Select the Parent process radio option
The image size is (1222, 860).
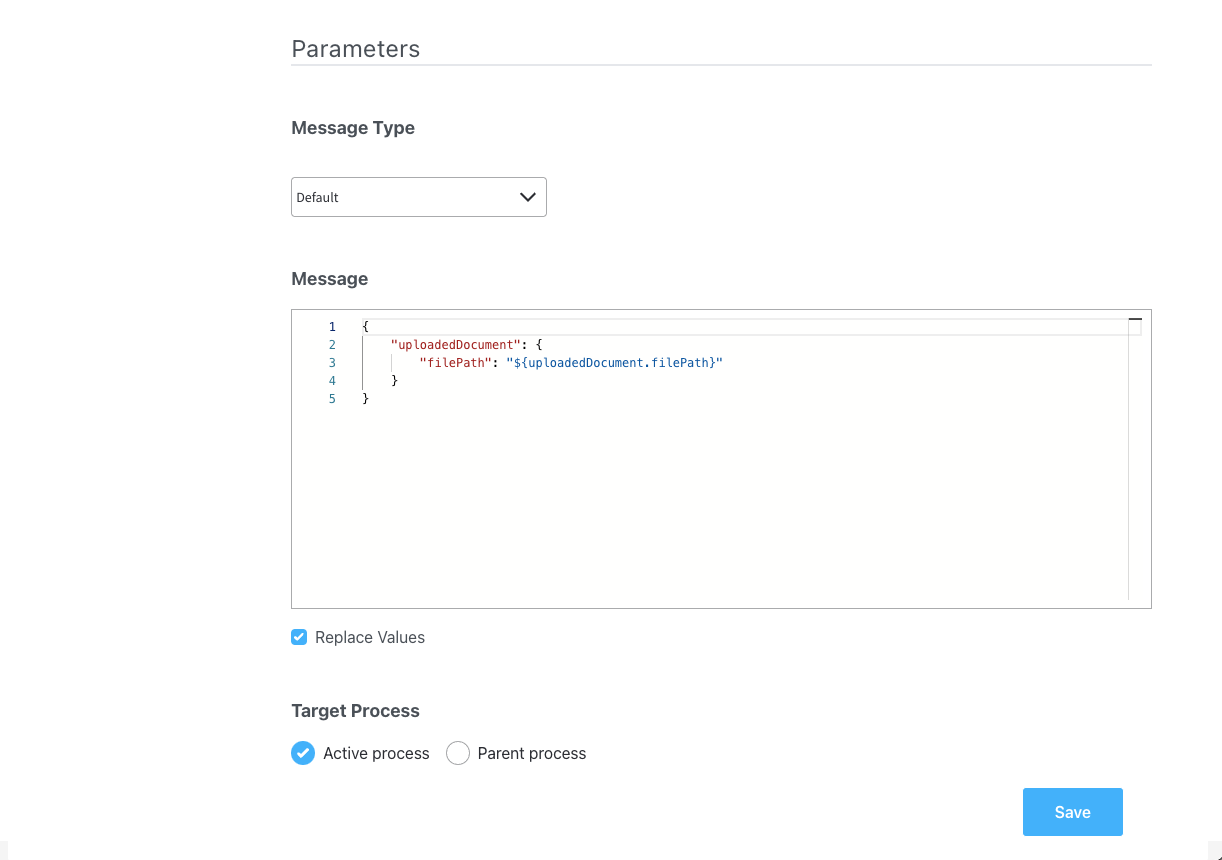pyautogui.click(x=457, y=753)
